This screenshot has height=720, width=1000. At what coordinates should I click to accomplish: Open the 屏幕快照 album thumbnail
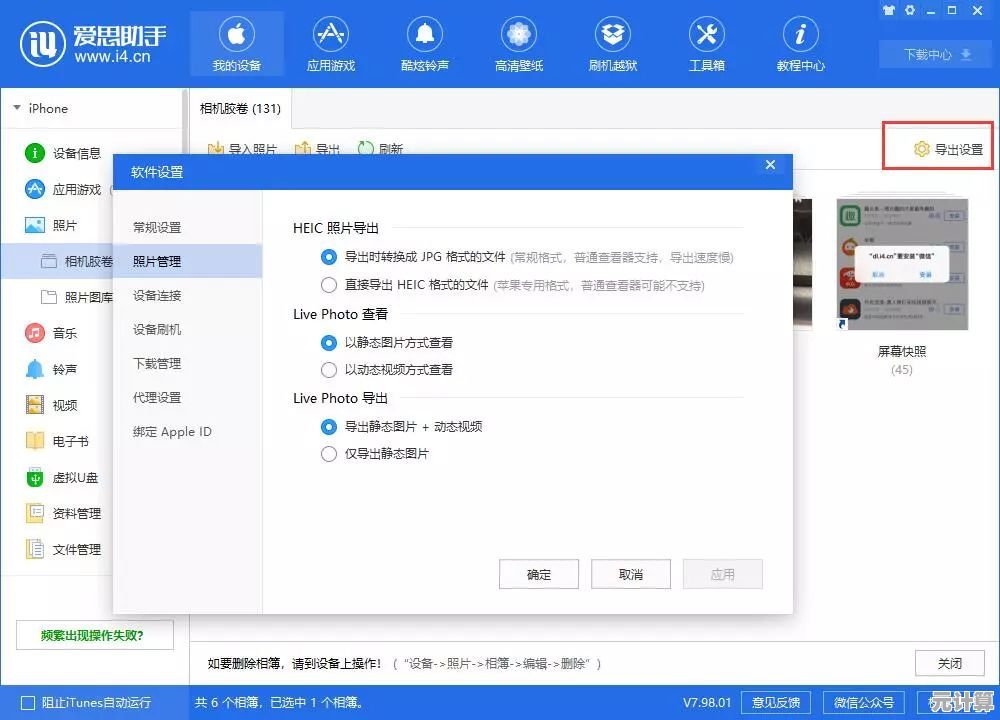pyautogui.click(x=902, y=265)
